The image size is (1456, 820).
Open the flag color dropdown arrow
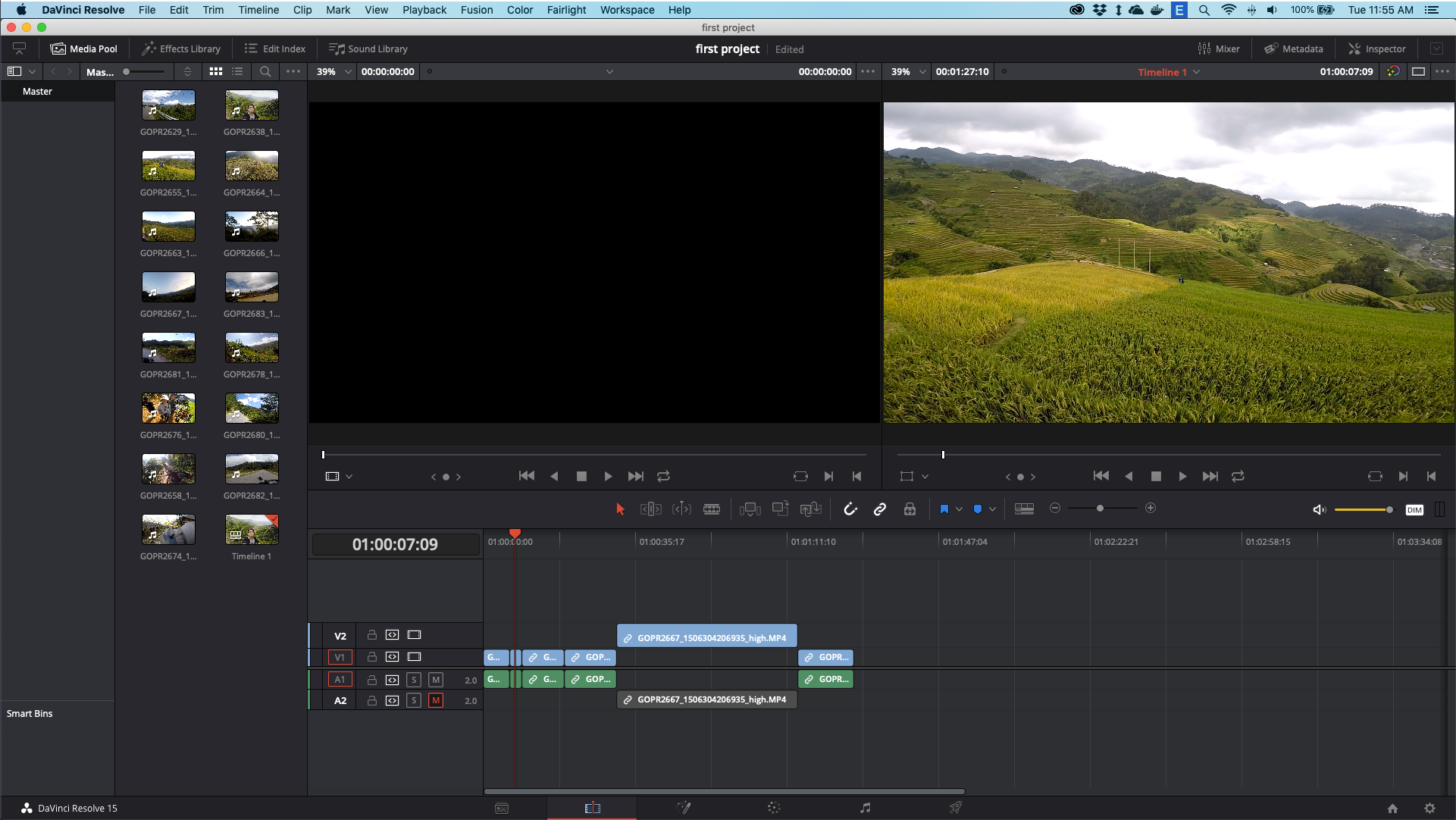click(x=959, y=509)
